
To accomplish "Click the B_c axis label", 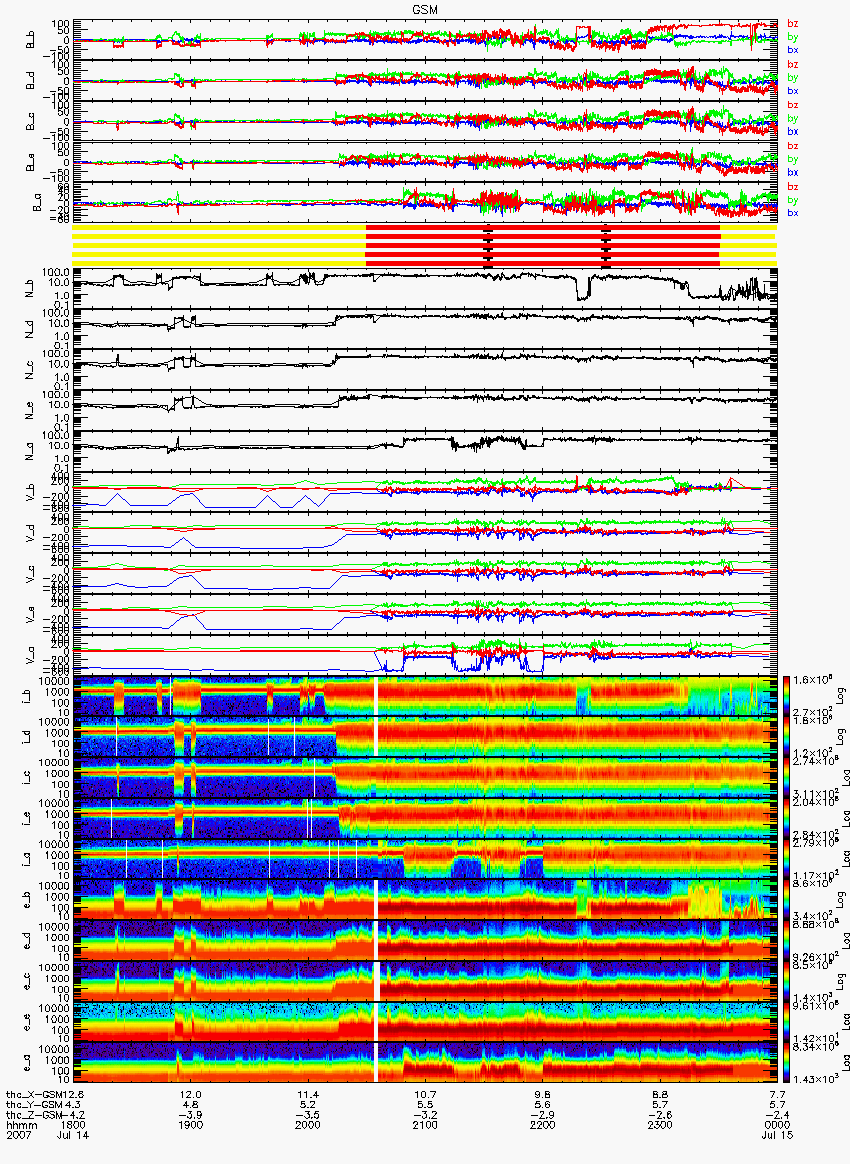I will tap(30, 121).
